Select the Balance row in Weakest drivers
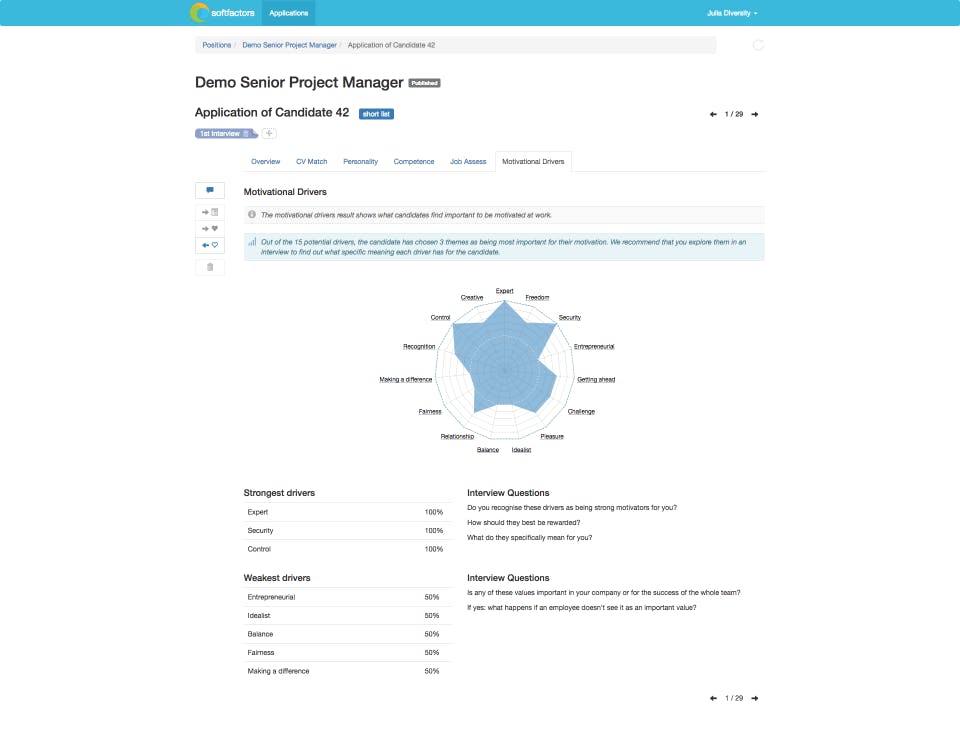Screen dimensions: 960x747 click(347, 634)
